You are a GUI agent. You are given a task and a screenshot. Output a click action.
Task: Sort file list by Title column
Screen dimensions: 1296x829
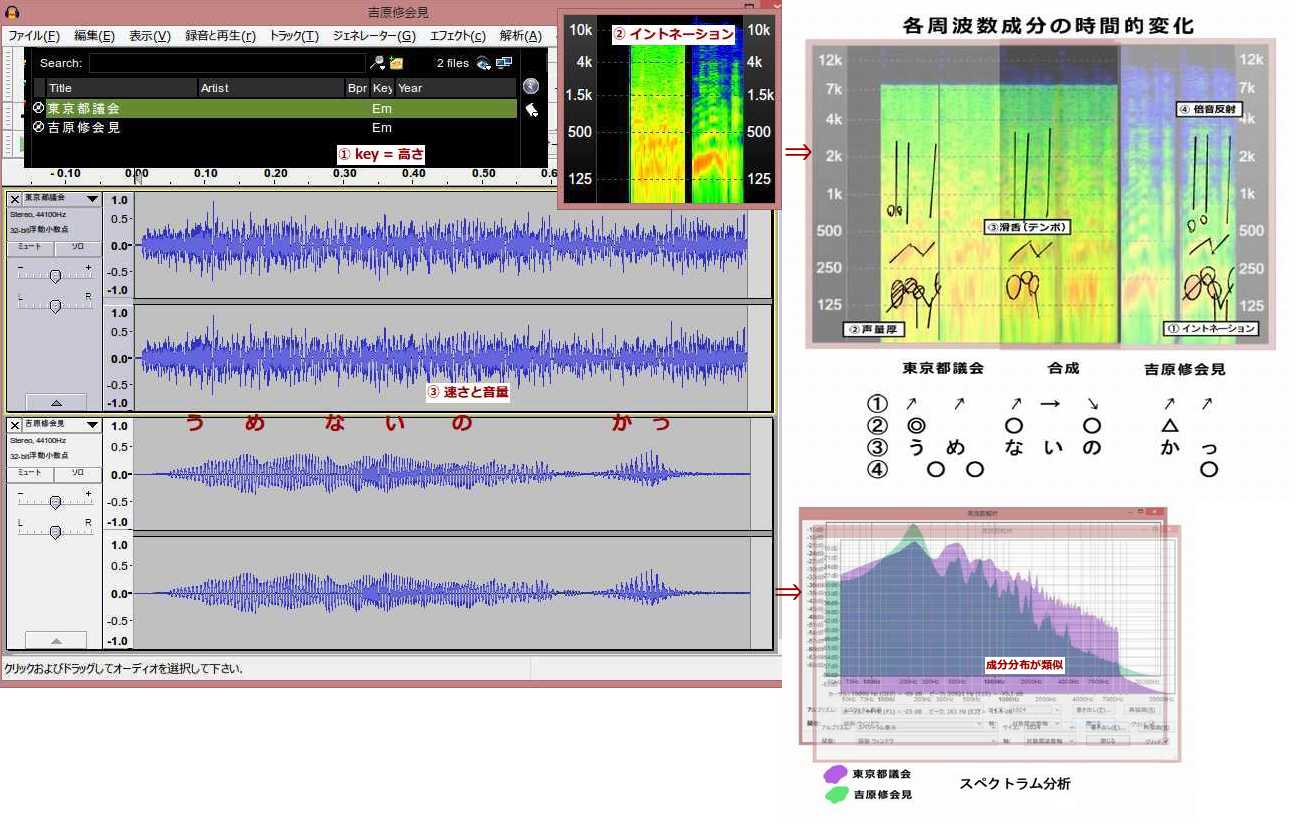122,88
